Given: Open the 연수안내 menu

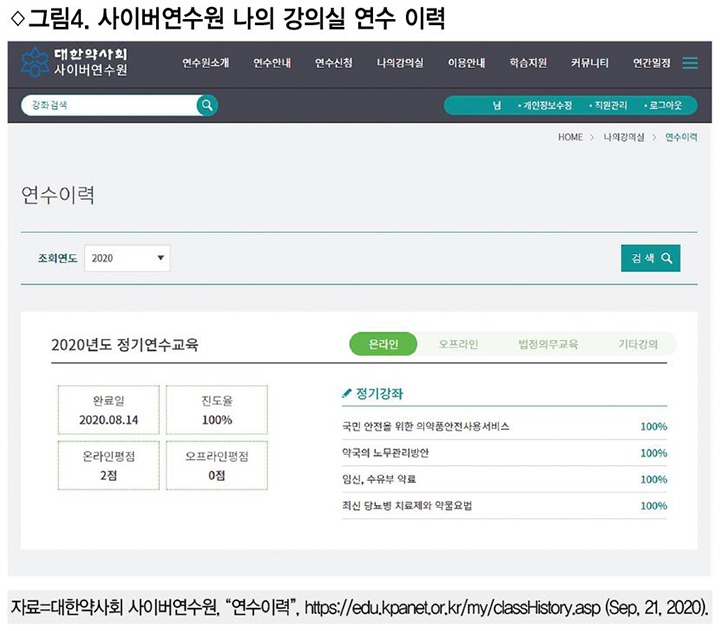Looking at the screenshot, I should click(272, 62).
